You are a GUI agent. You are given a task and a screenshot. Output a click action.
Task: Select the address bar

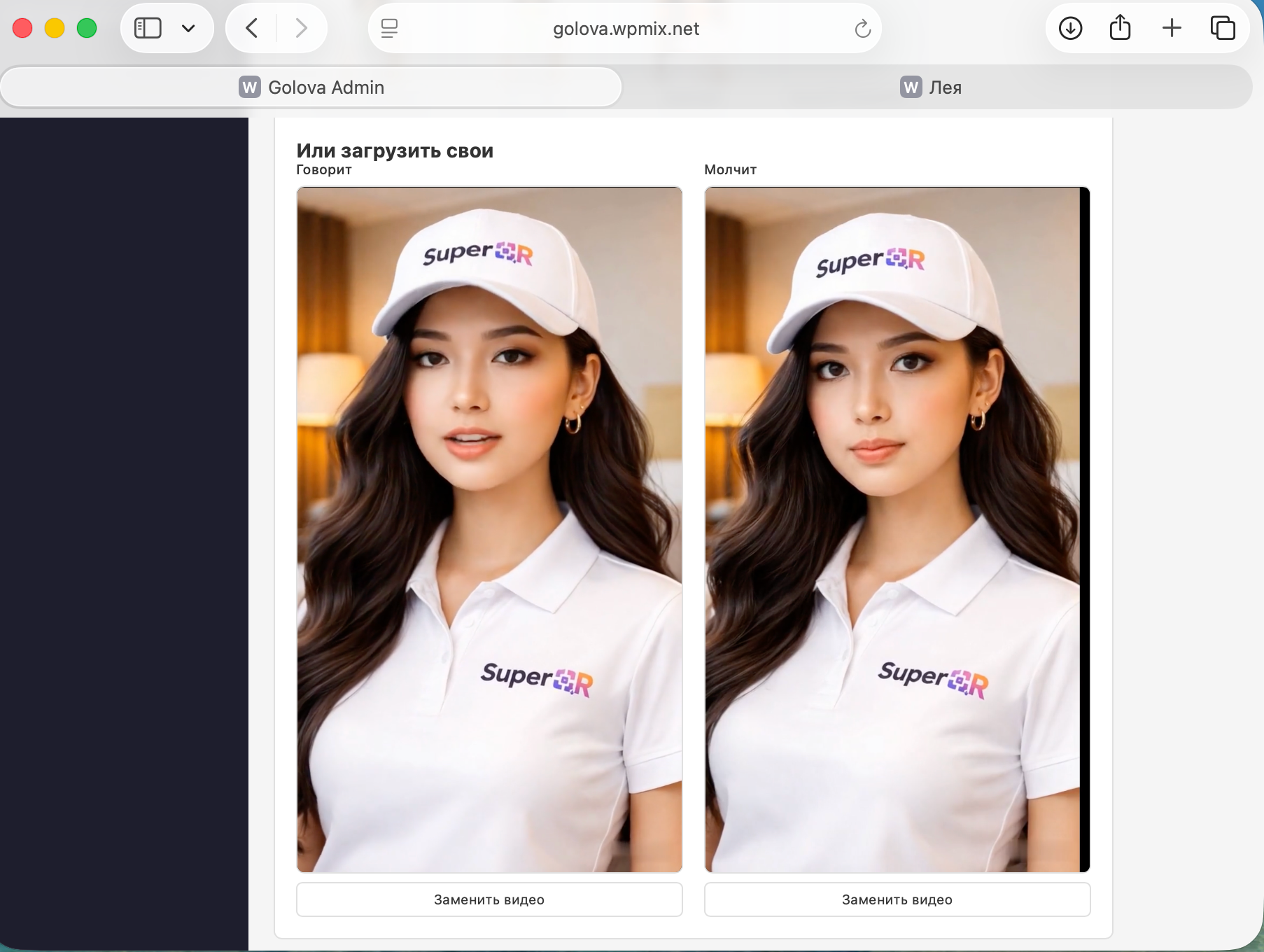point(625,29)
